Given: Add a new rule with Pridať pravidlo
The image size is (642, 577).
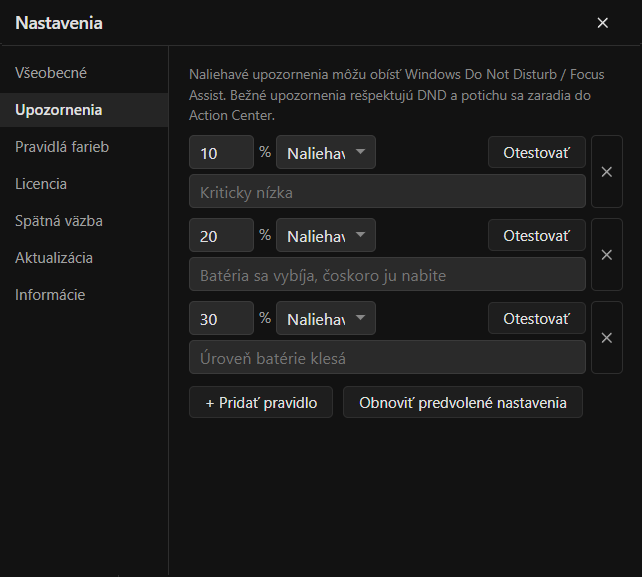Looking at the screenshot, I should point(261,403).
